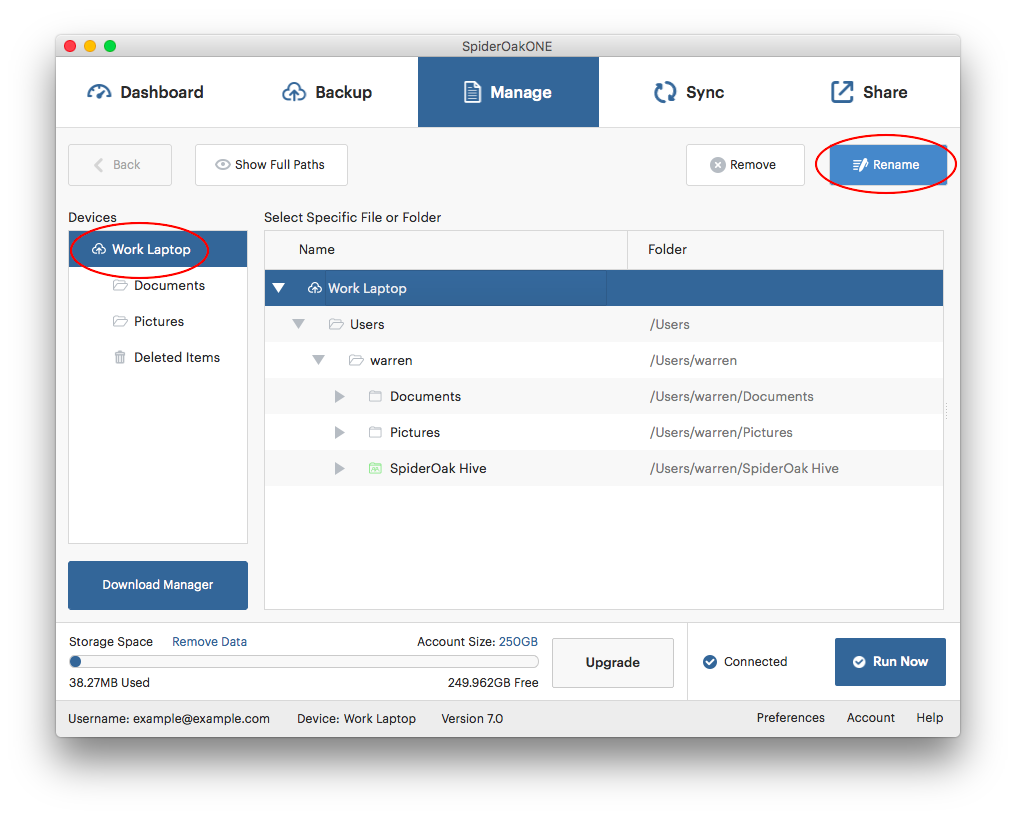
Task: Click the Dashboard gauge icon
Action: [x=99, y=92]
